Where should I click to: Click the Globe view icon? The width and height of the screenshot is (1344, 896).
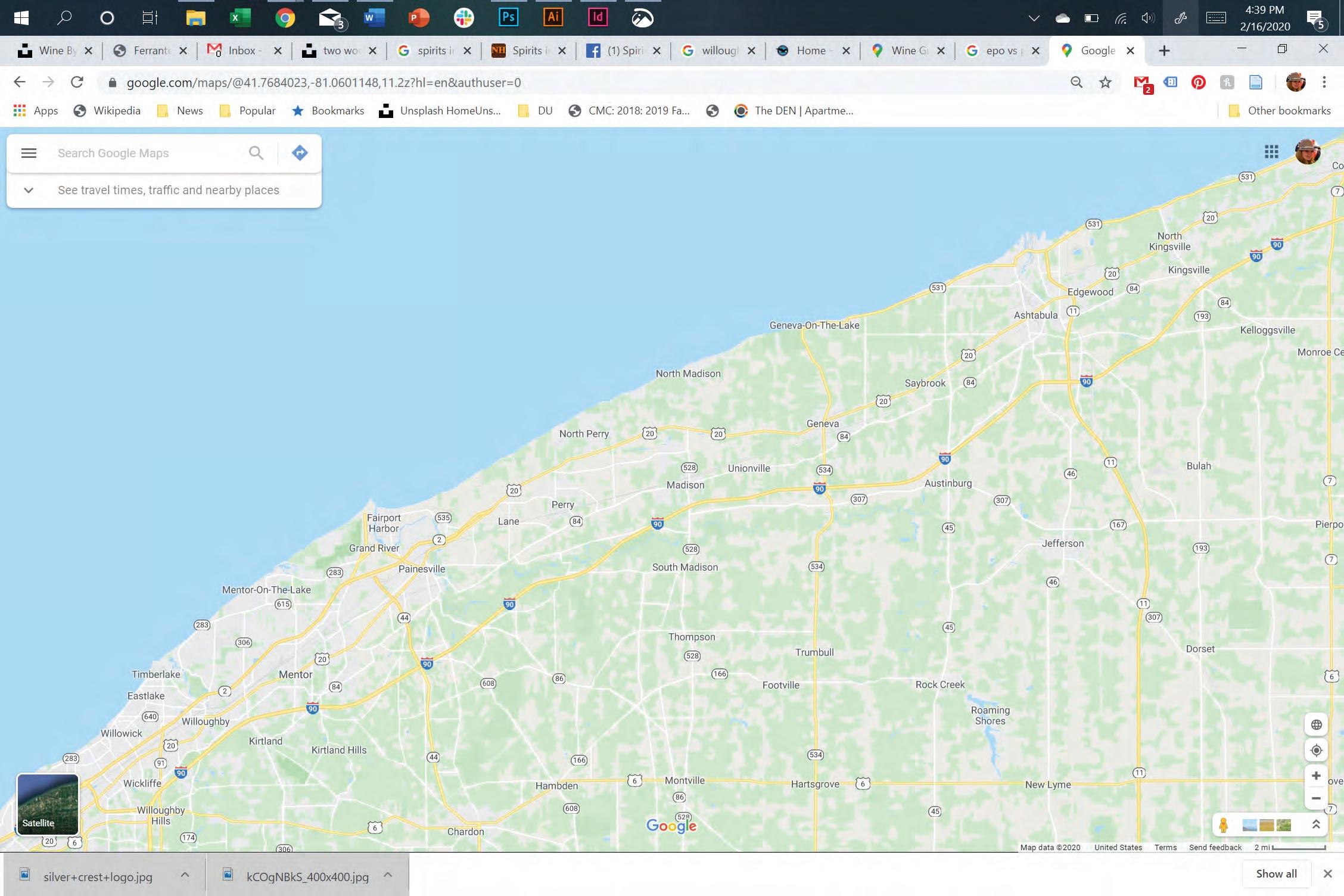click(1317, 724)
